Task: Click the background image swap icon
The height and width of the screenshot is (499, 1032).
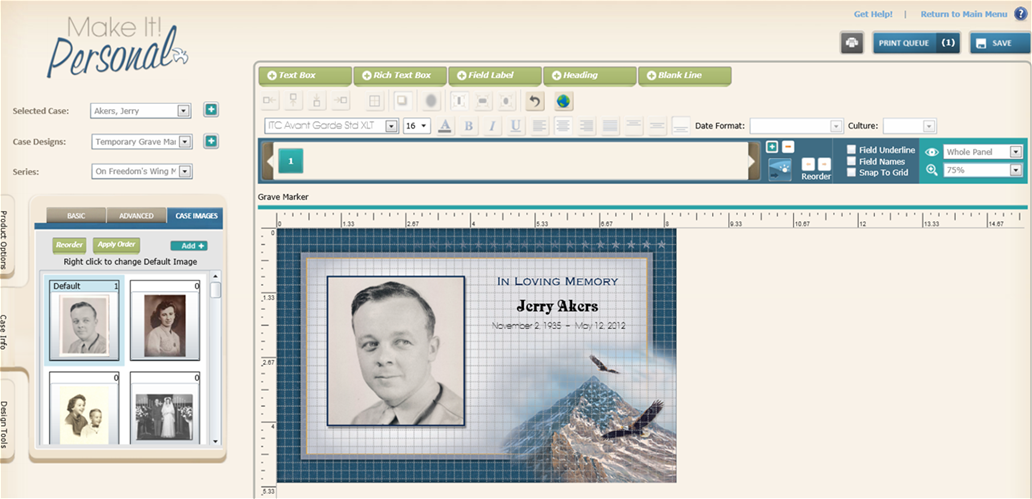Action: tap(780, 170)
